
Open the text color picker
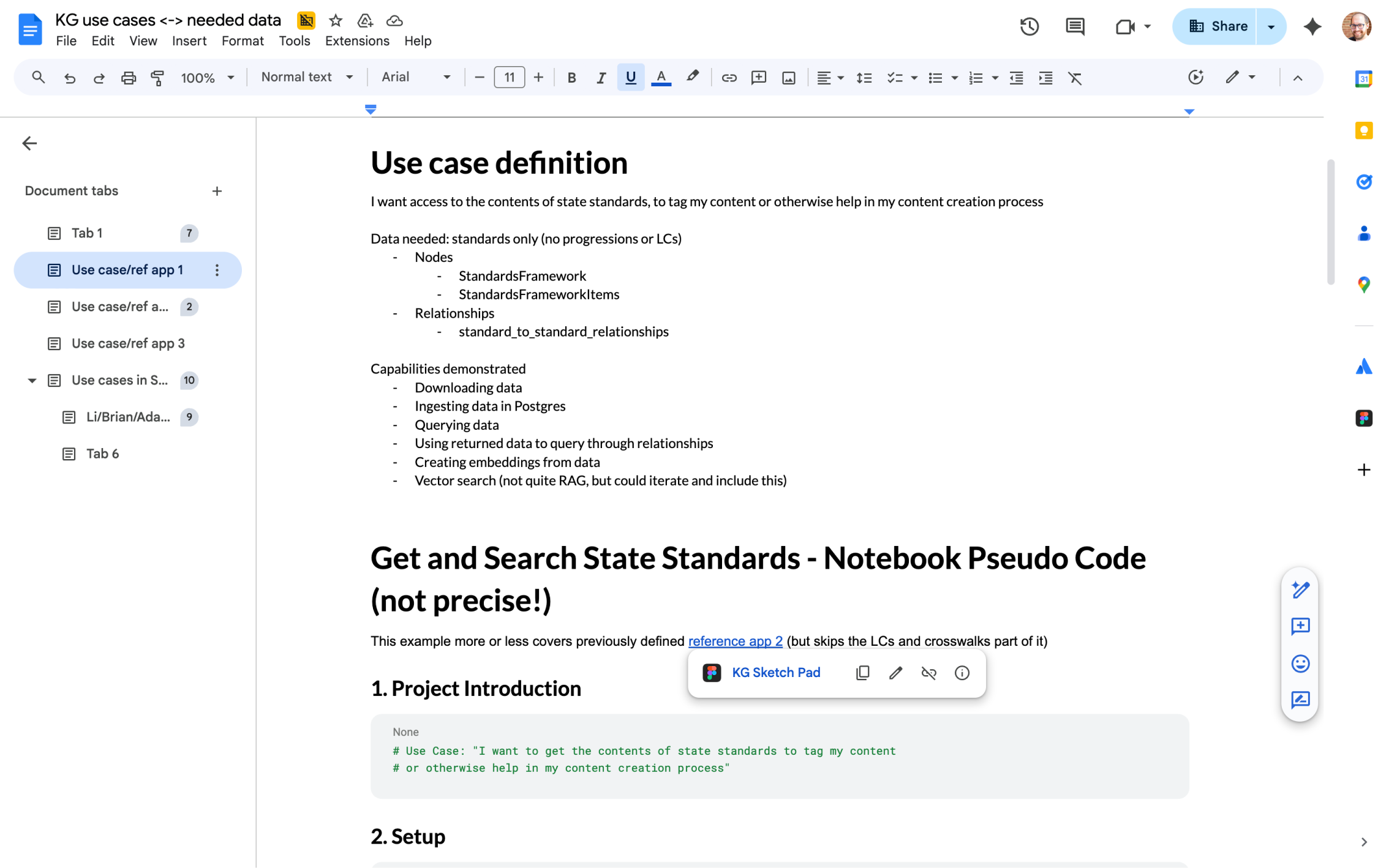pos(660,78)
